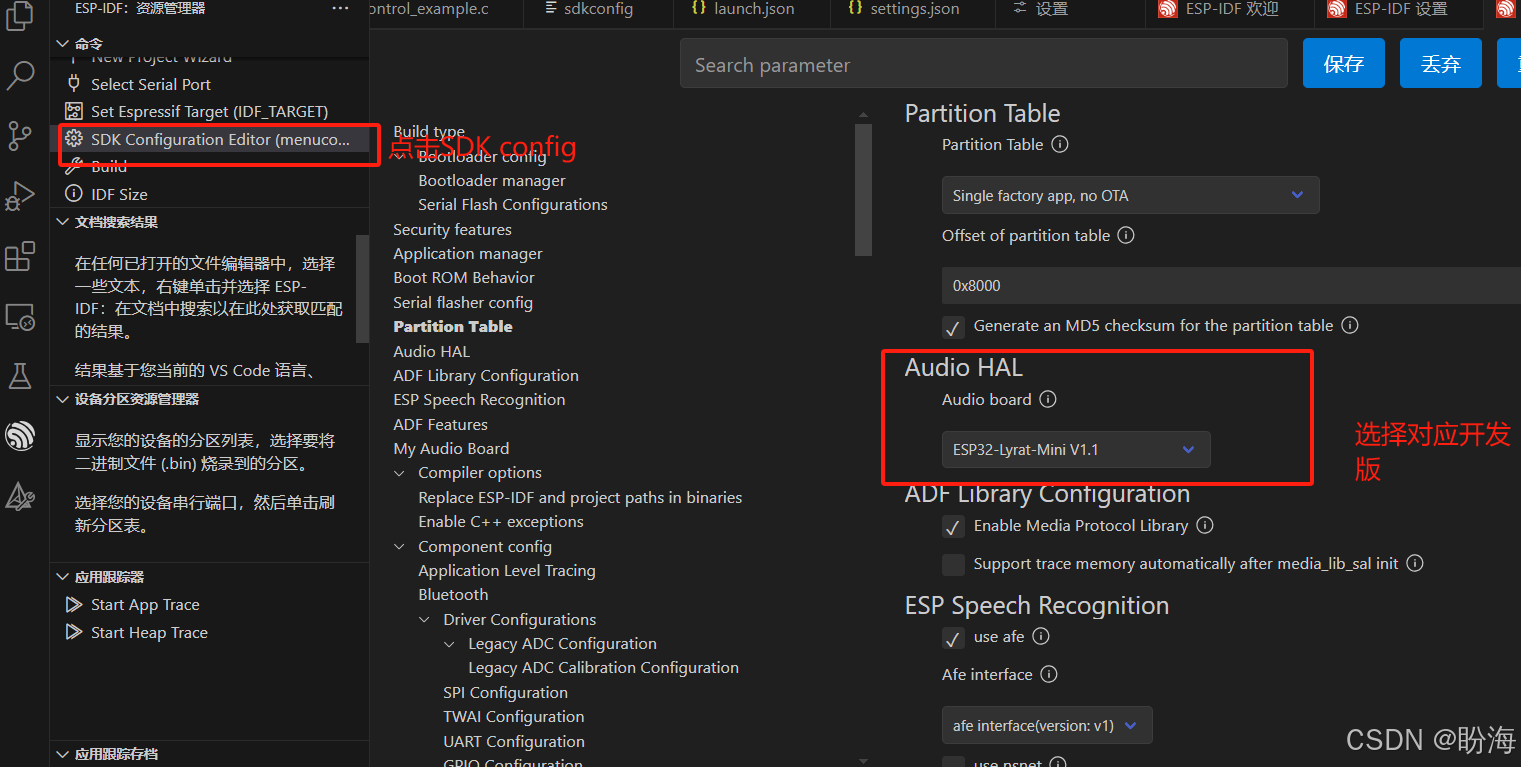1521x767 pixels.
Task: Collapse Driver Configurations tree node
Action: [425, 620]
